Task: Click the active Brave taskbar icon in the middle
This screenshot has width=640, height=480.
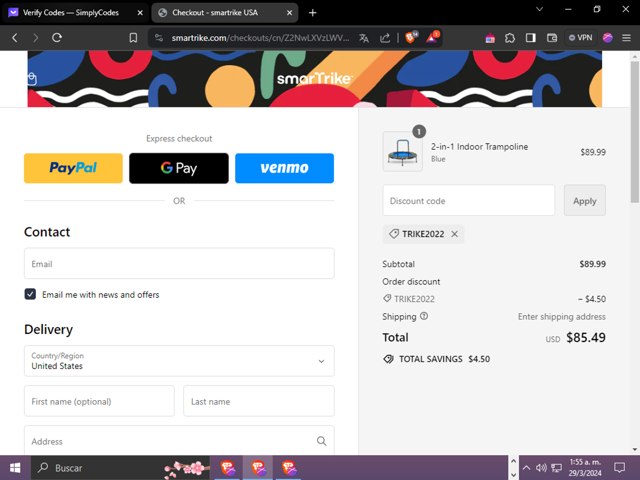Action: point(258,468)
